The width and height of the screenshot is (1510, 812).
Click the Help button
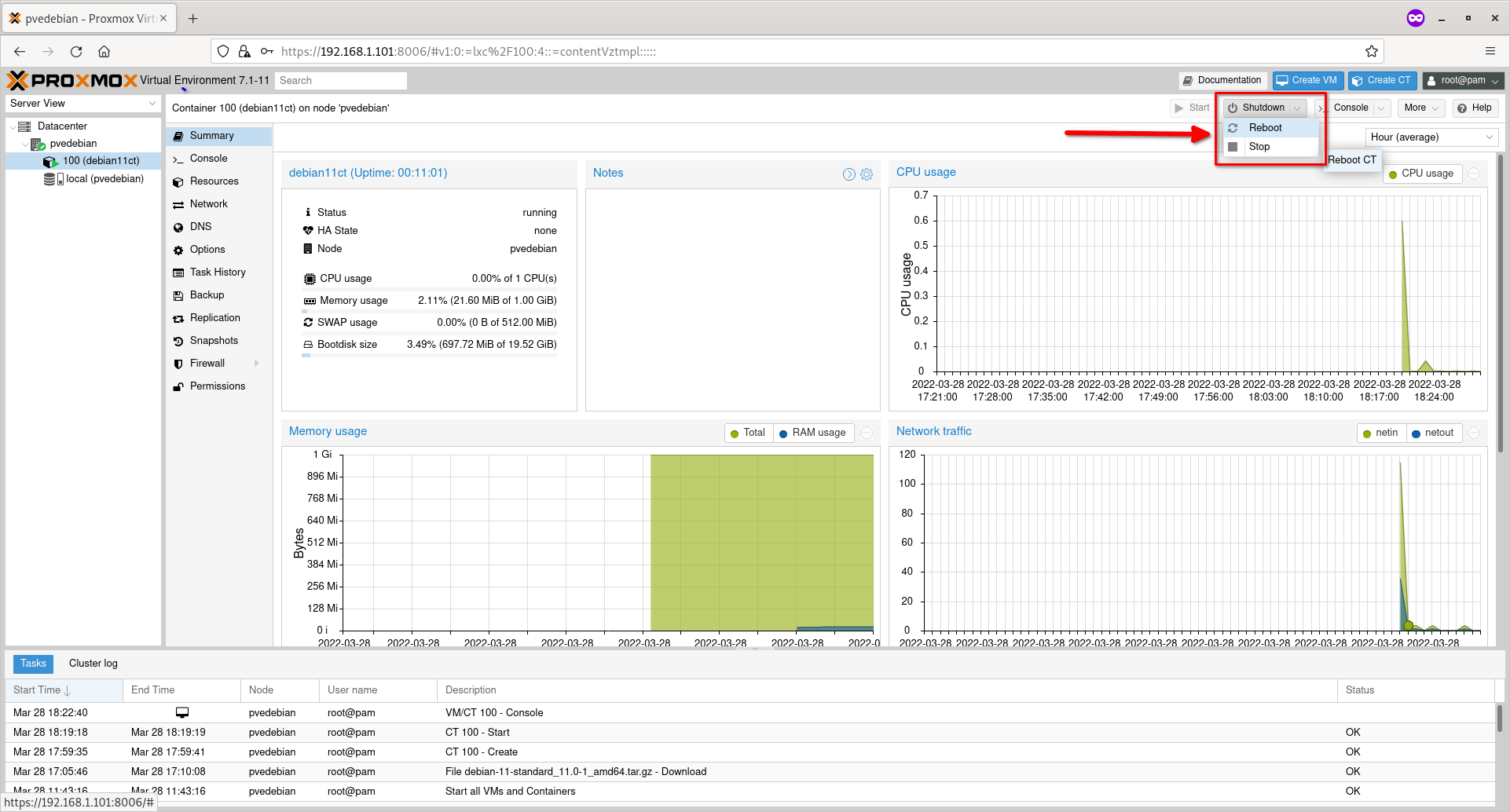1475,108
